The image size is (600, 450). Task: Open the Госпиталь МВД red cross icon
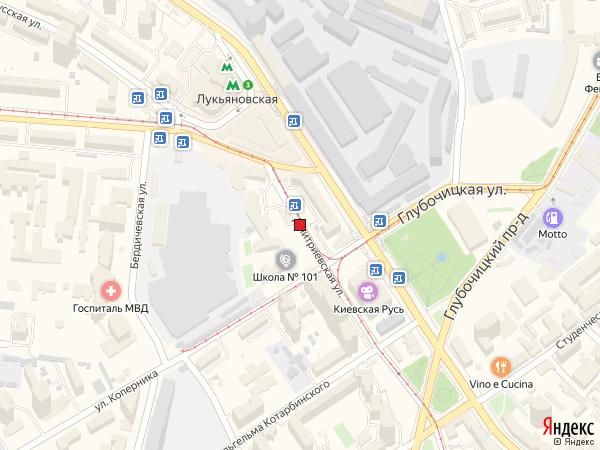tap(111, 291)
